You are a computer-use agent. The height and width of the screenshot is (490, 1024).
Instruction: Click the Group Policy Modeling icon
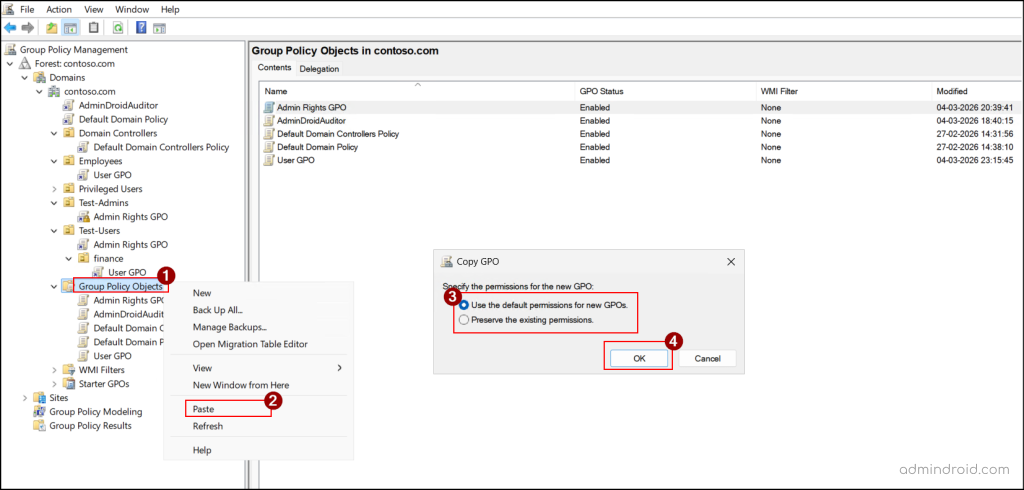click(40, 412)
